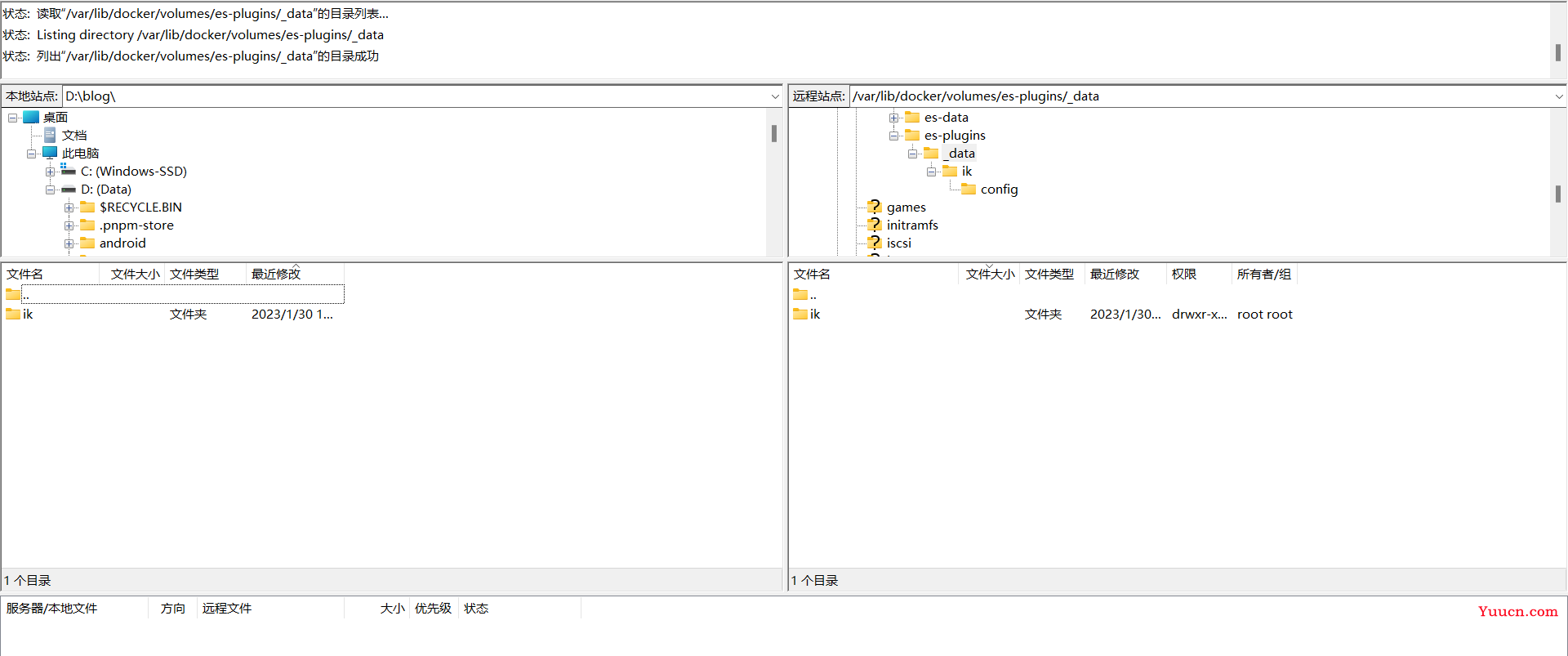1568x656 pixels.
Task: Sort local files by 最近修改 column
Action: [276, 274]
